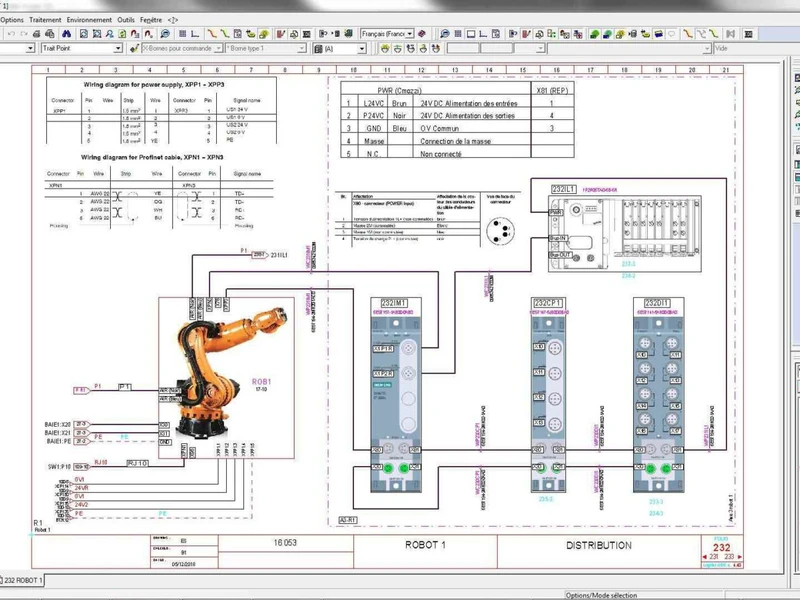
Task: Select the left green wire drawing tool
Action: 224,34
